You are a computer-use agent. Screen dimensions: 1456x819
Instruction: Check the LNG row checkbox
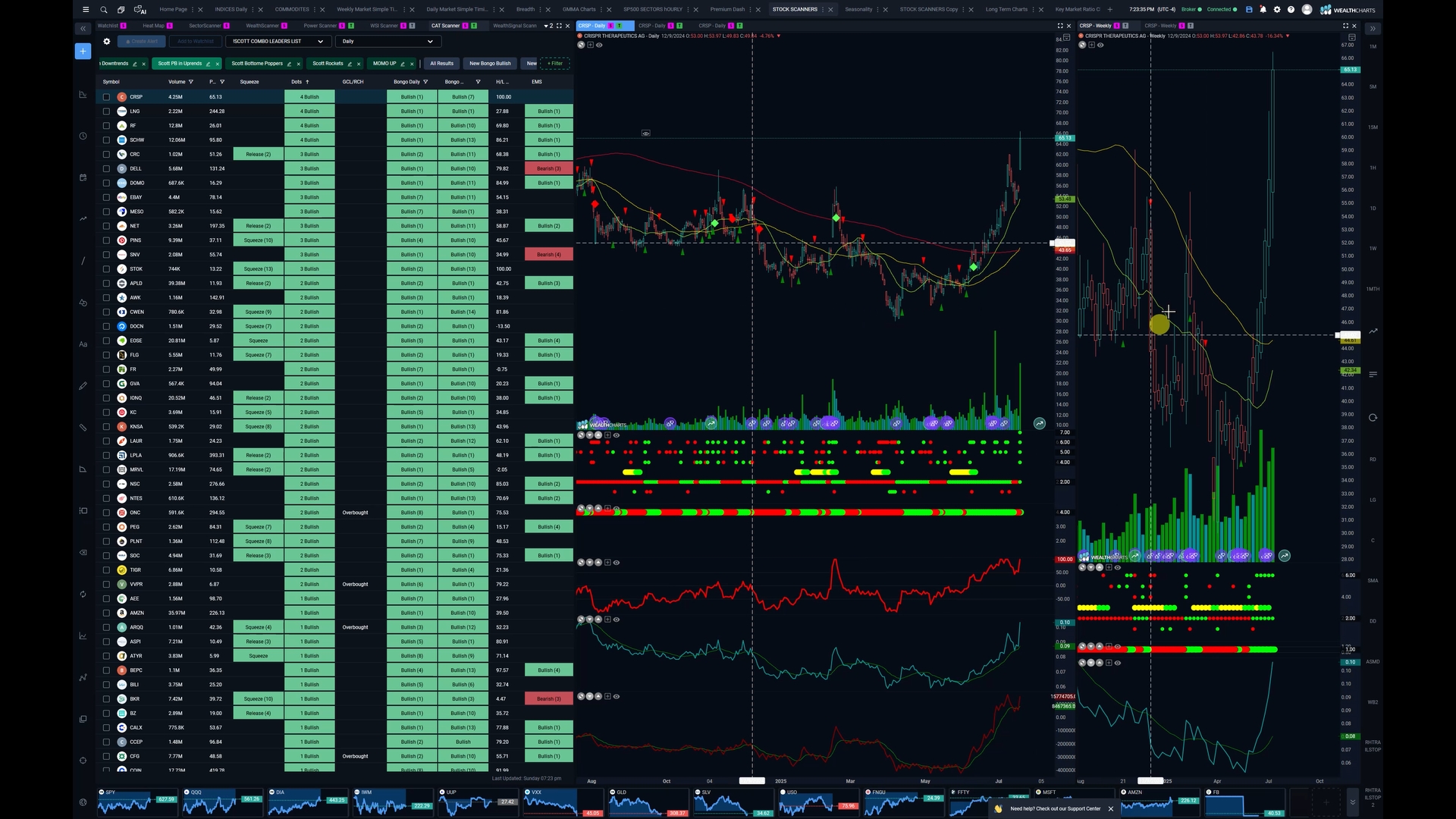(106, 111)
